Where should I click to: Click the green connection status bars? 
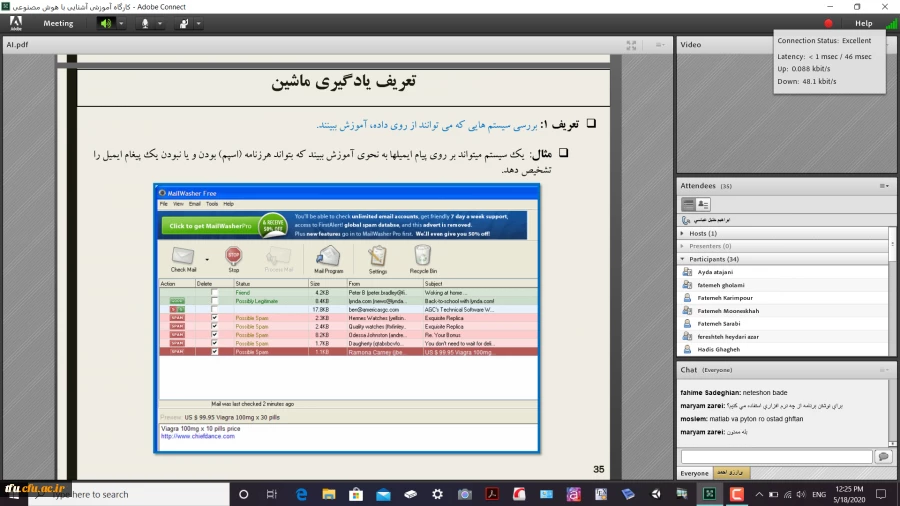pyautogui.click(x=891, y=24)
